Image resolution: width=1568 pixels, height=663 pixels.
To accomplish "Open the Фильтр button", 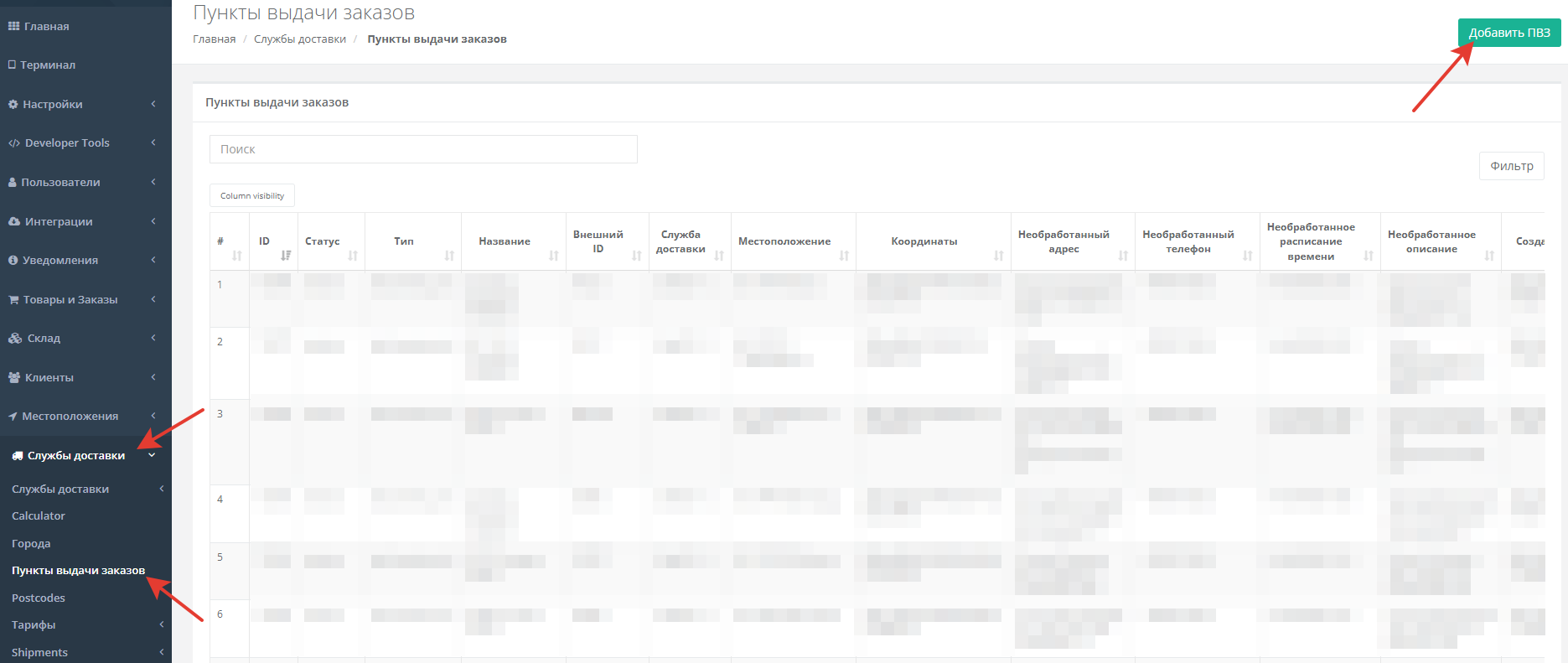I will pos(1512,166).
